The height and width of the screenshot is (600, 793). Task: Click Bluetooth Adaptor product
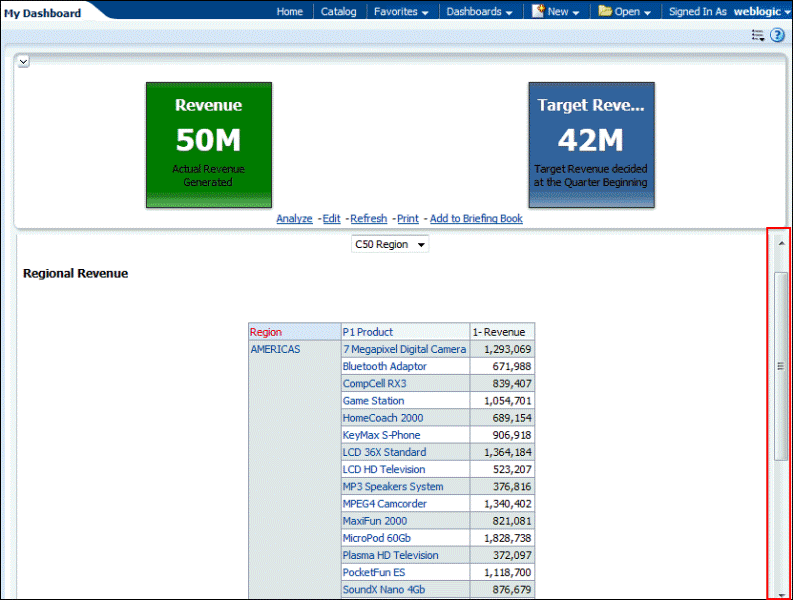click(x=384, y=366)
